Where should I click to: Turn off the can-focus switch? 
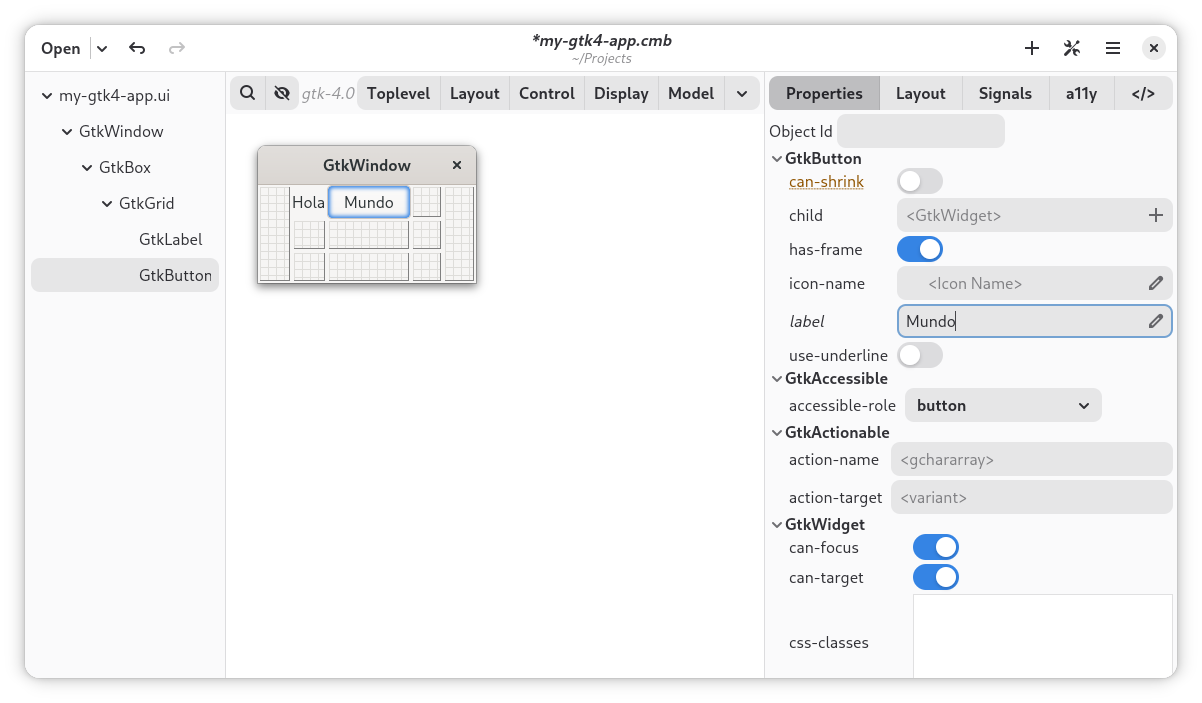pyautogui.click(x=935, y=547)
